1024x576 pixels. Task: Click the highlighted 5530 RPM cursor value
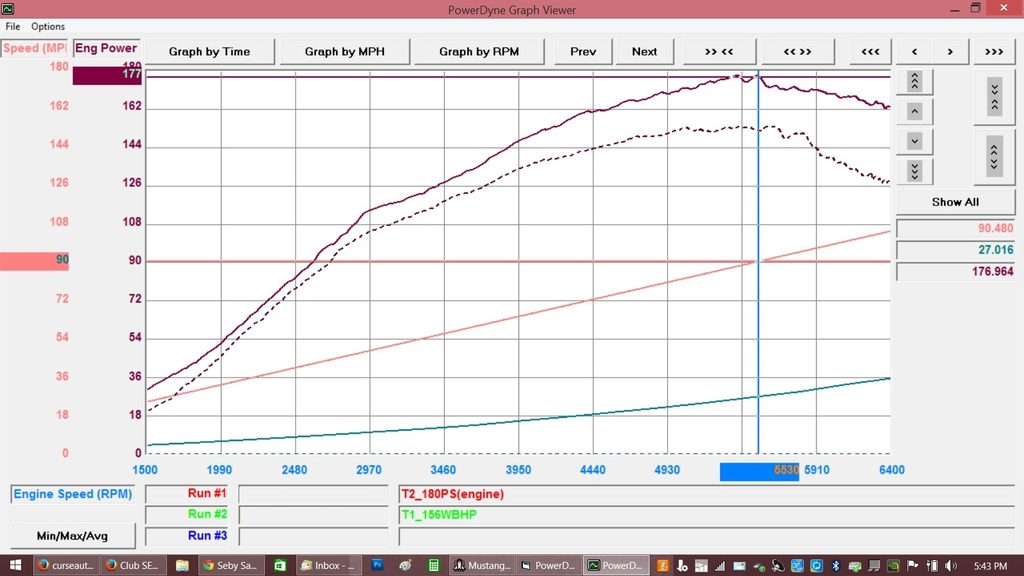(760, 471)
